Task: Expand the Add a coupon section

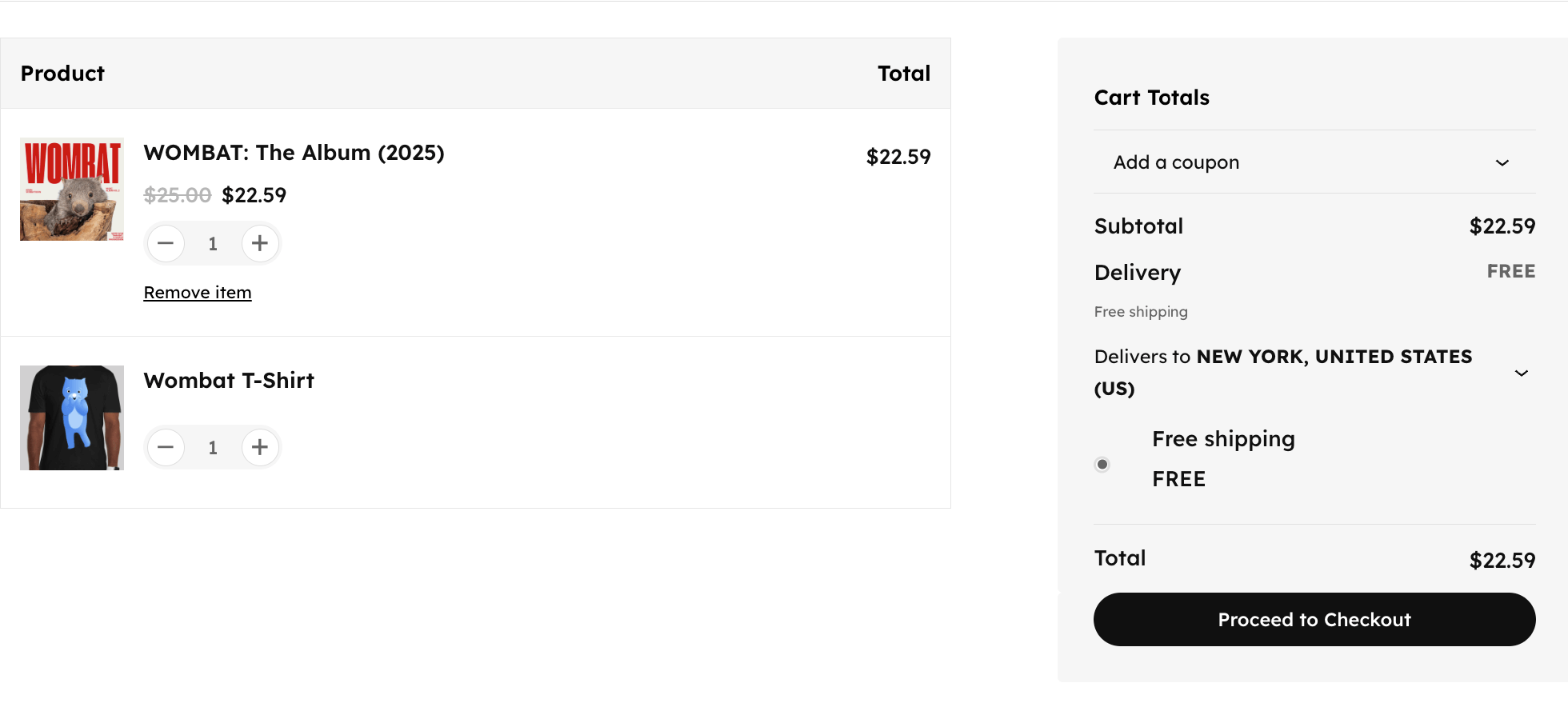Action: click(1314, 162)
